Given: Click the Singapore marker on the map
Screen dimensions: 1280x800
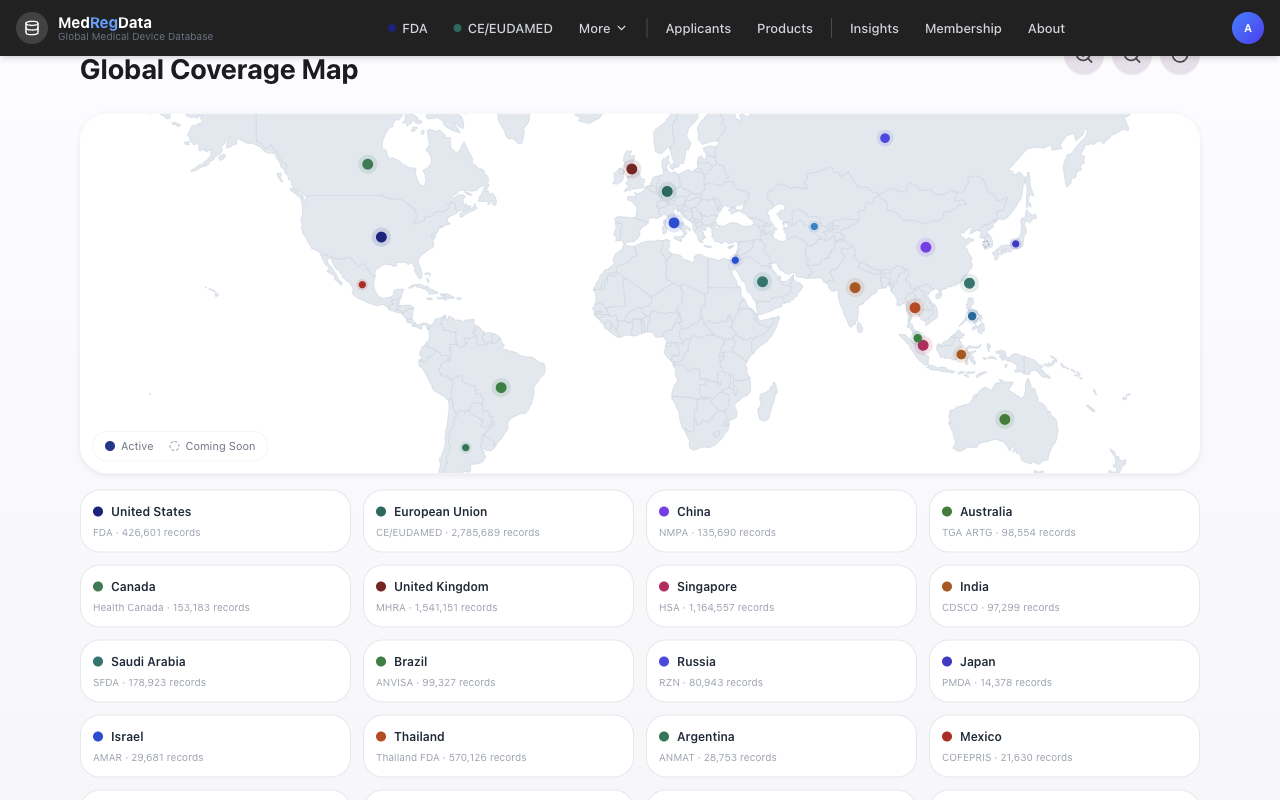Looking at the screenshot, I should [924, 346].
